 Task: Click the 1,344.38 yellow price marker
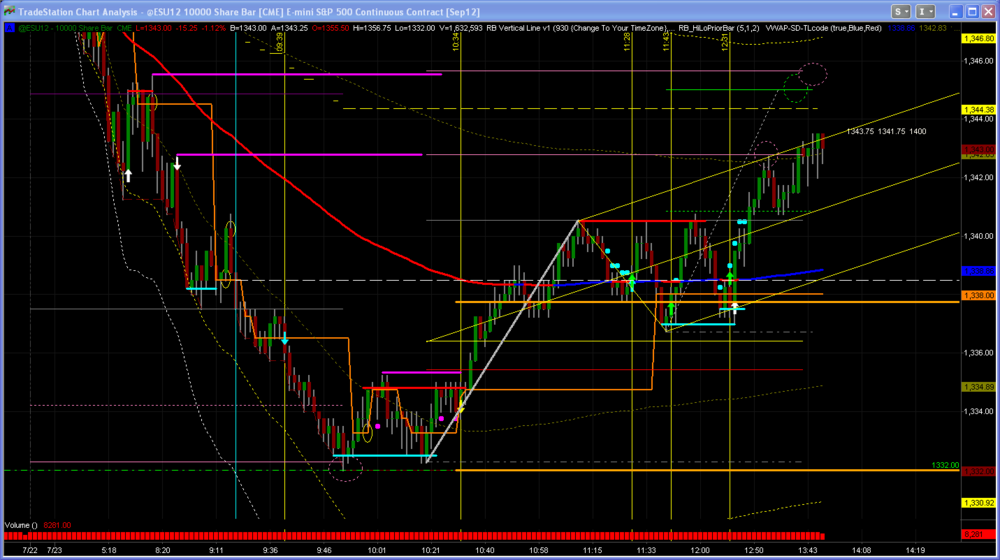point(978,110)
